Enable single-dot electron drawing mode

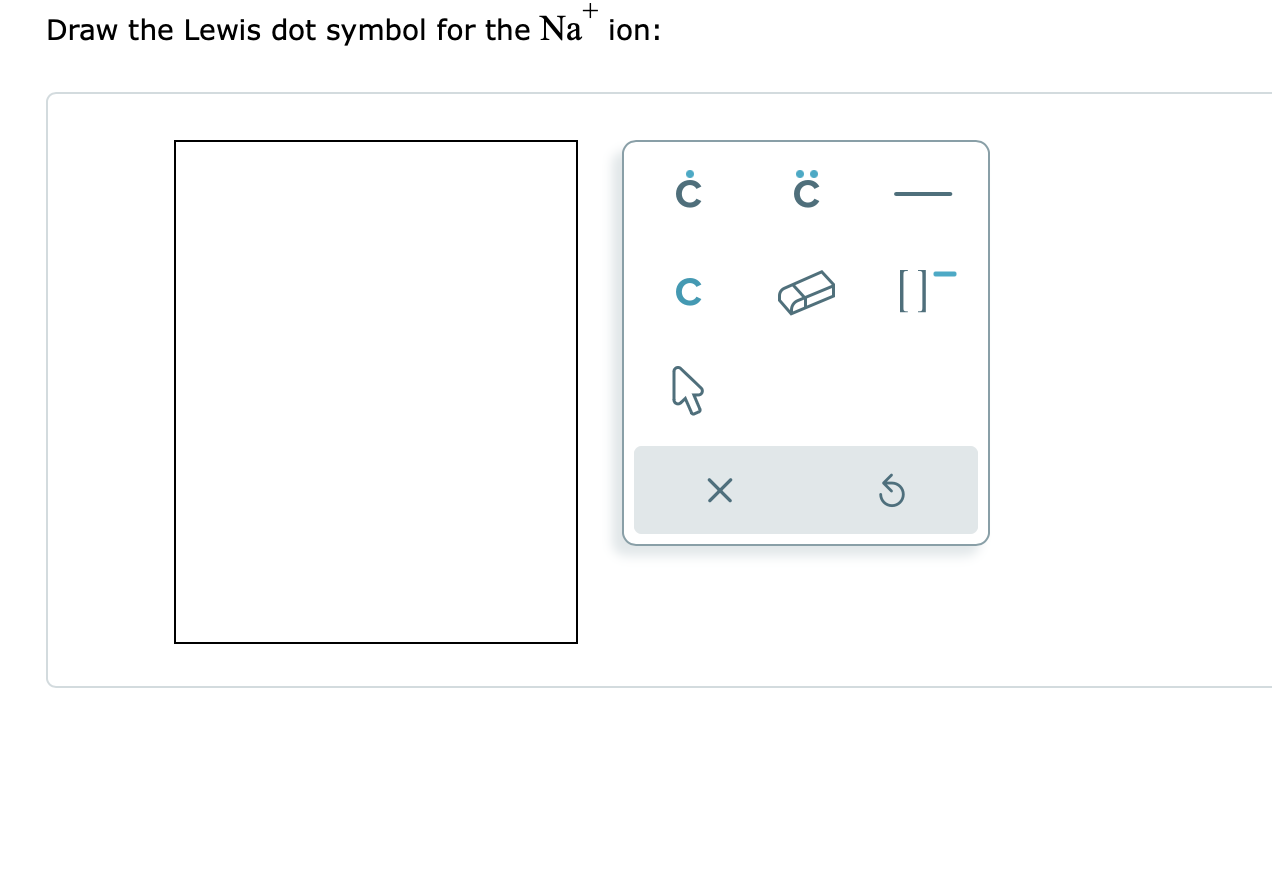(688, 191)
